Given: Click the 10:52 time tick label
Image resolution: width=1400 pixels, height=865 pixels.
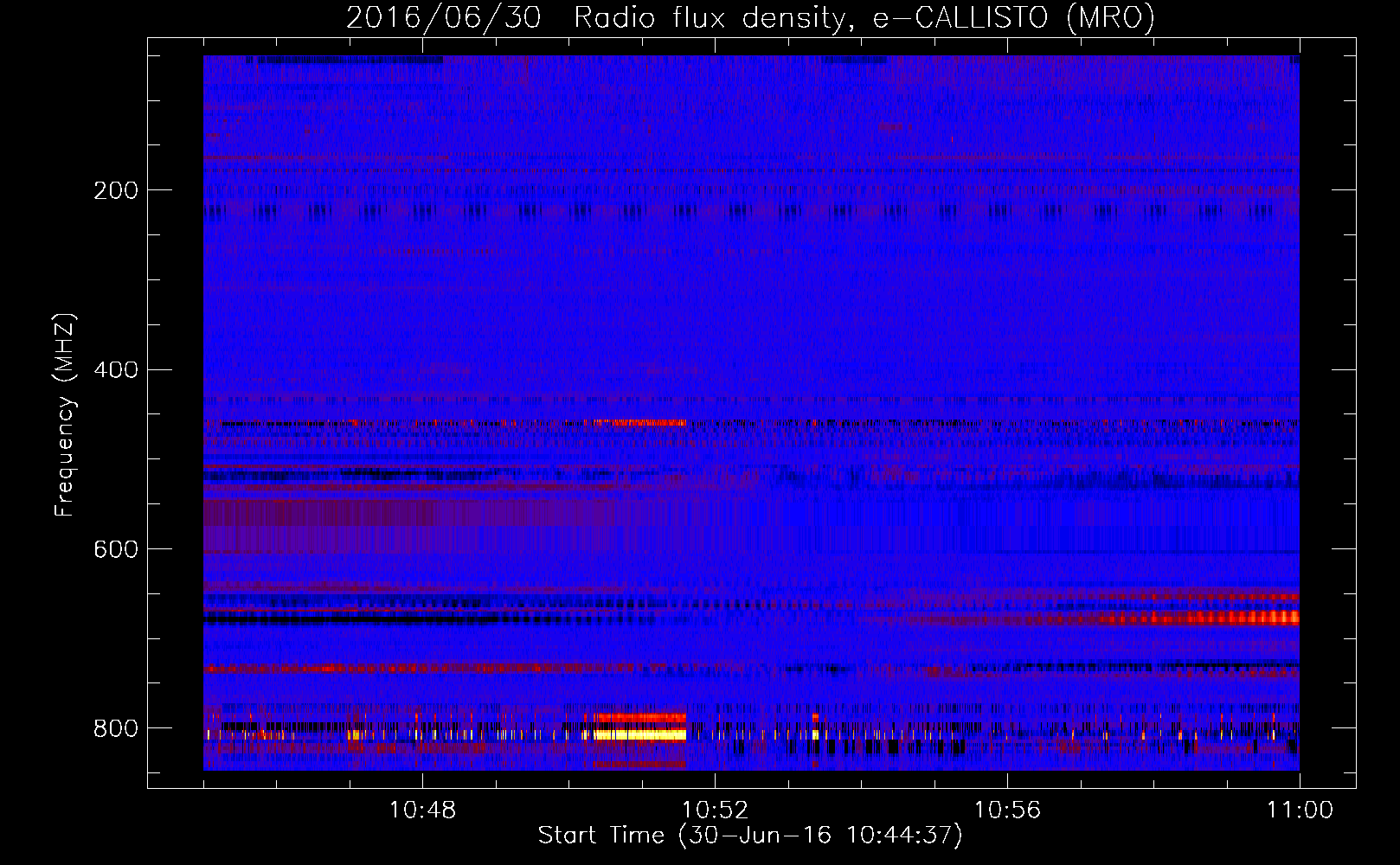Looking at the screenshot, I should click(x=715, y=811).
